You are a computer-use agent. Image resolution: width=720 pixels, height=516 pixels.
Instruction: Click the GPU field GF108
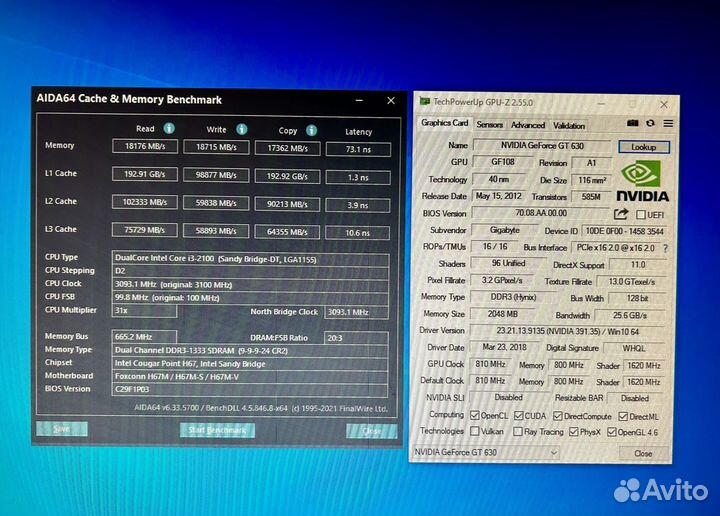tap(503, 162)
